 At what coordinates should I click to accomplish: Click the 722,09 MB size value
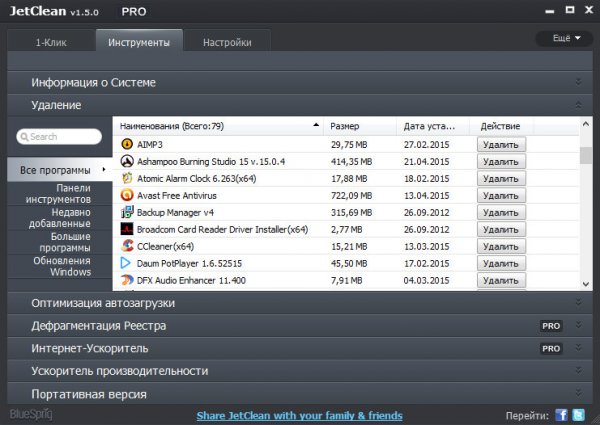pyautogui.click(x=351, y=195)
